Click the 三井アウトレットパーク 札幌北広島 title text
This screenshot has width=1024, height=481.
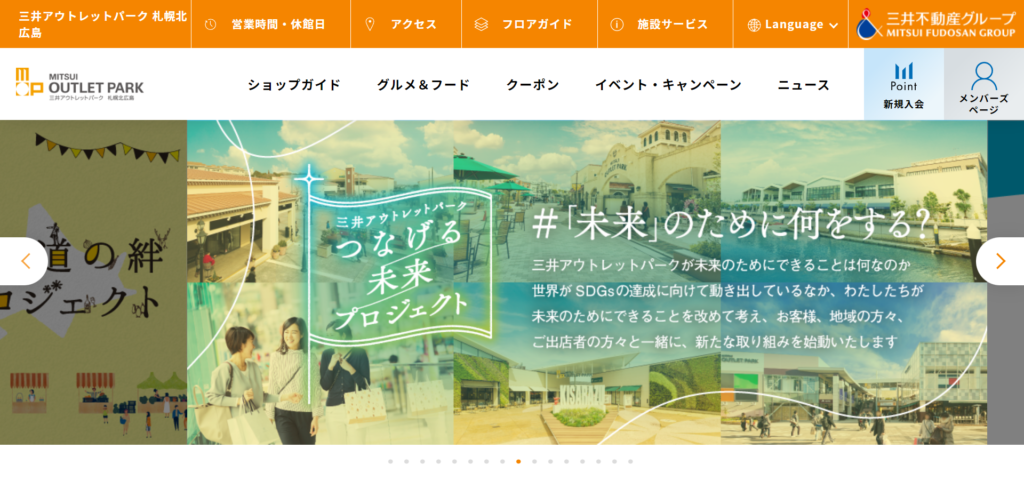pyautogui.click(x=103, y=24)
